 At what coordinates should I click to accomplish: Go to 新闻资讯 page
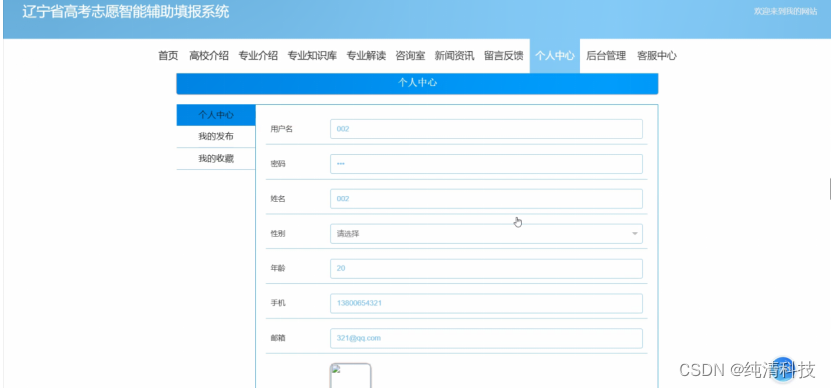pyautogui.click(x=454, y=56)
